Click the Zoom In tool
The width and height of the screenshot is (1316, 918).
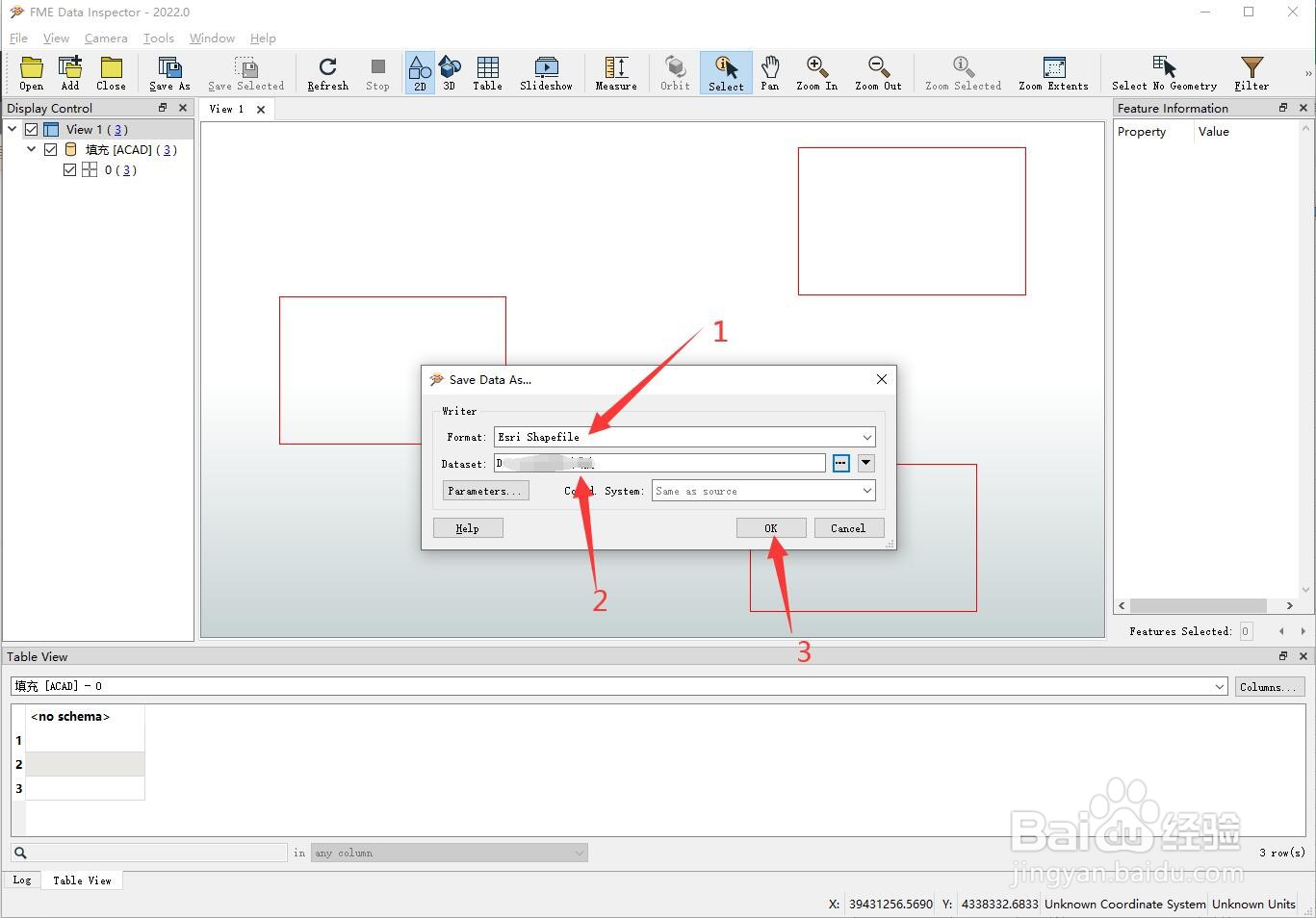(x=816, y=73)
